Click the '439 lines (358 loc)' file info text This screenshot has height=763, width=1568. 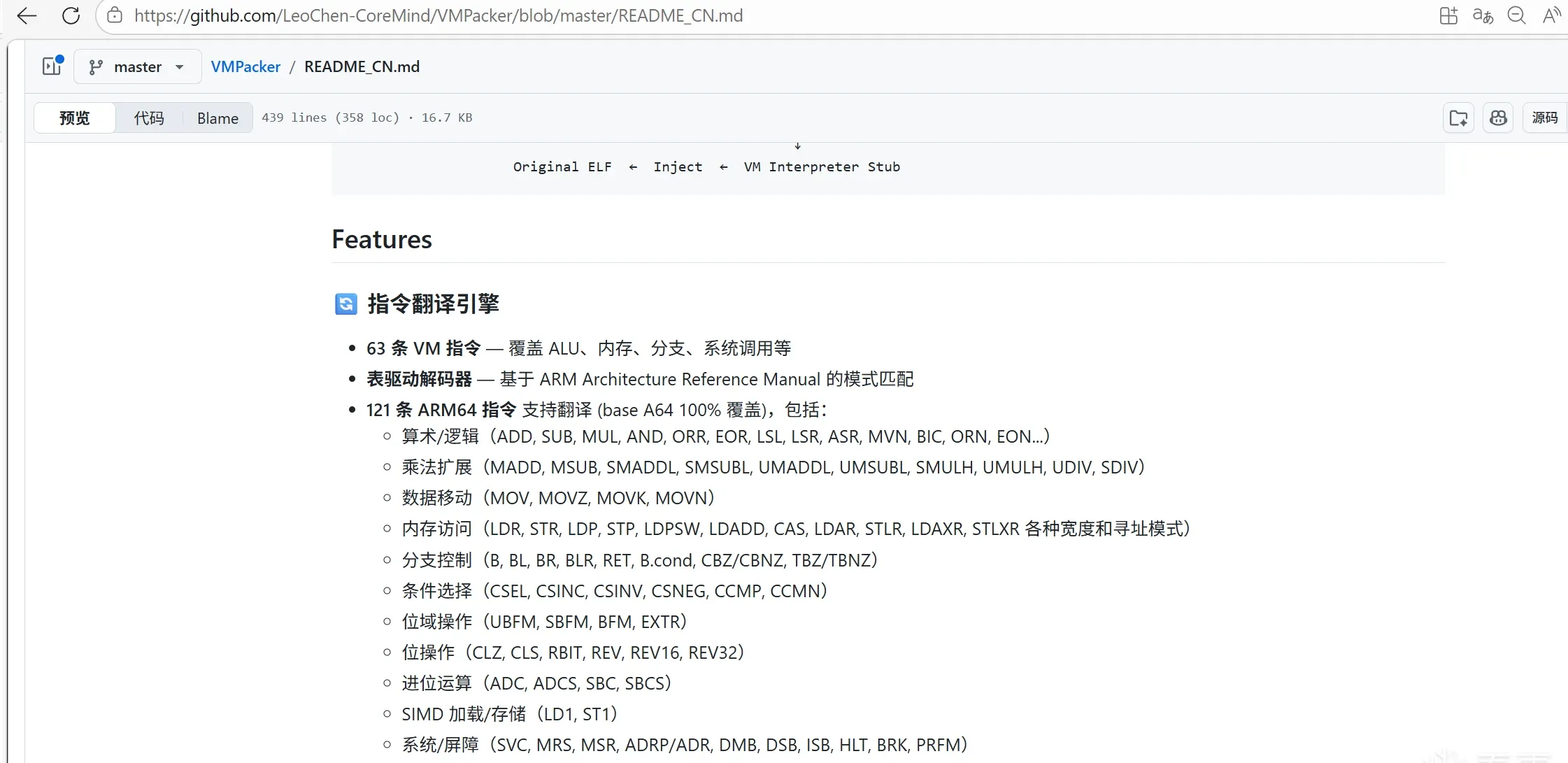[330, 117]
